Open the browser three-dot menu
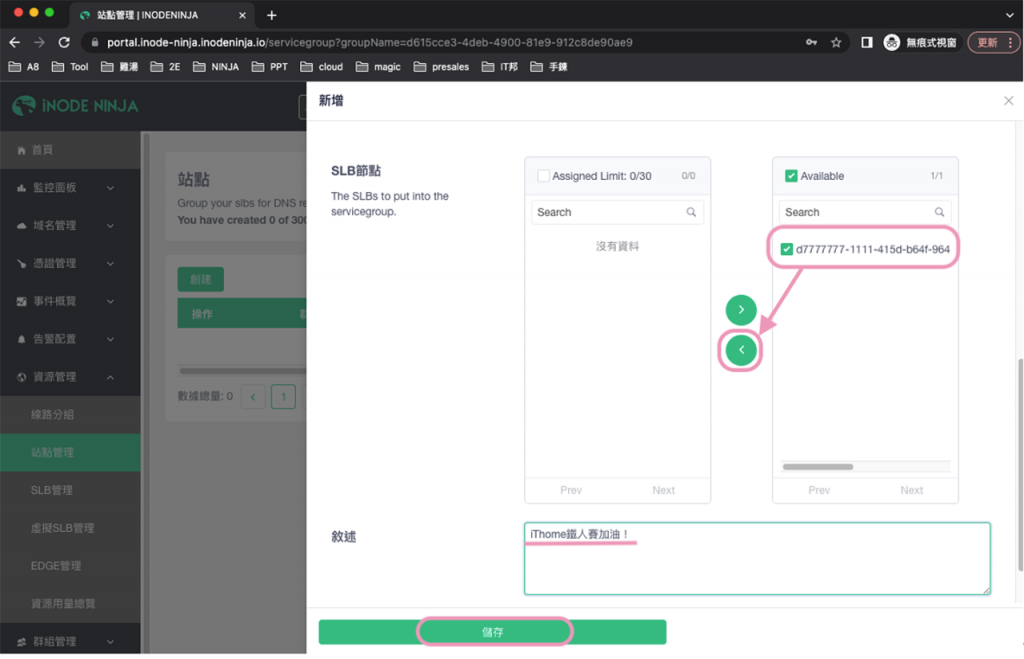 pos(1010,42)
